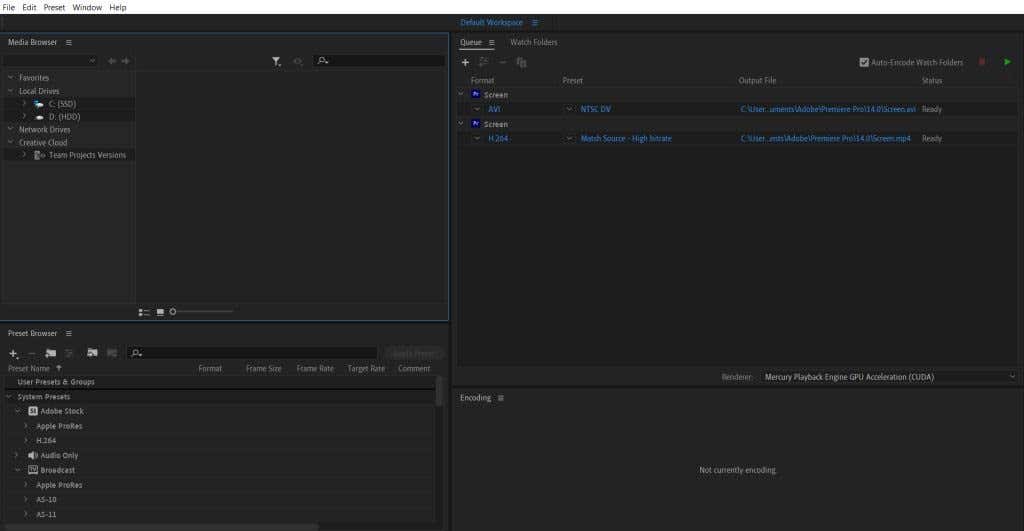Click the Create New Preset Group folder icon
The image size is (1024, 531).
coord(50,353)
